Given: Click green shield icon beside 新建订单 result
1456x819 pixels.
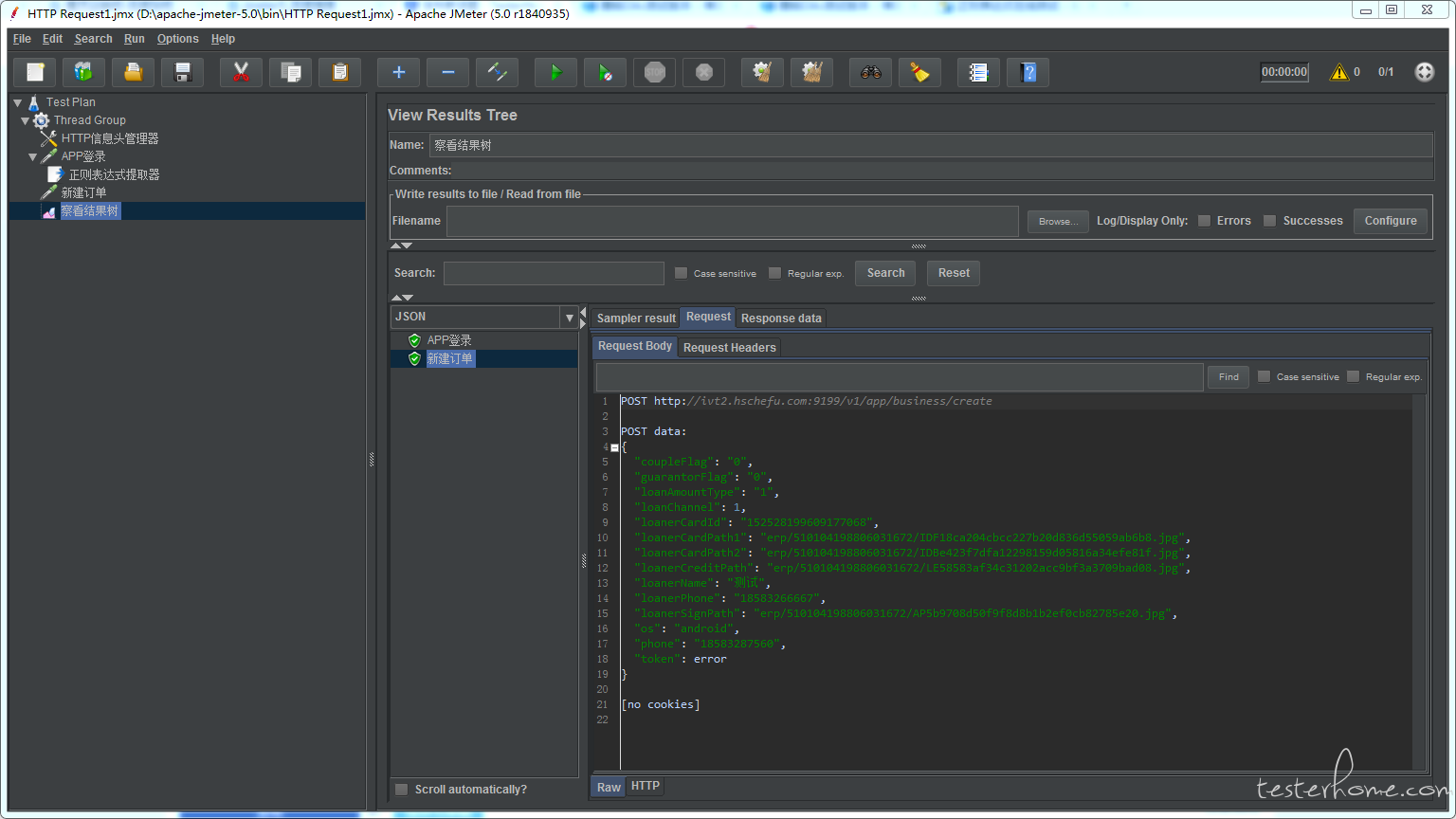Looking at the screenshot, I should (x=414, y=358).
